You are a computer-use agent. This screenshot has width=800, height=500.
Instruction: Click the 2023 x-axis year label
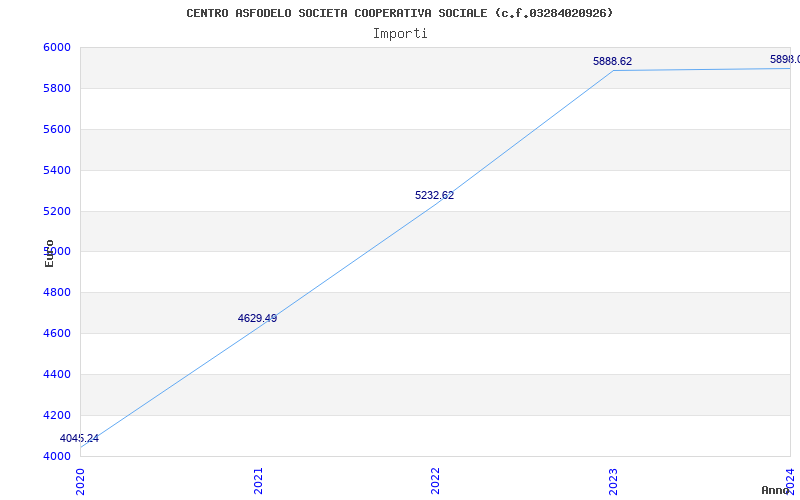613,481
